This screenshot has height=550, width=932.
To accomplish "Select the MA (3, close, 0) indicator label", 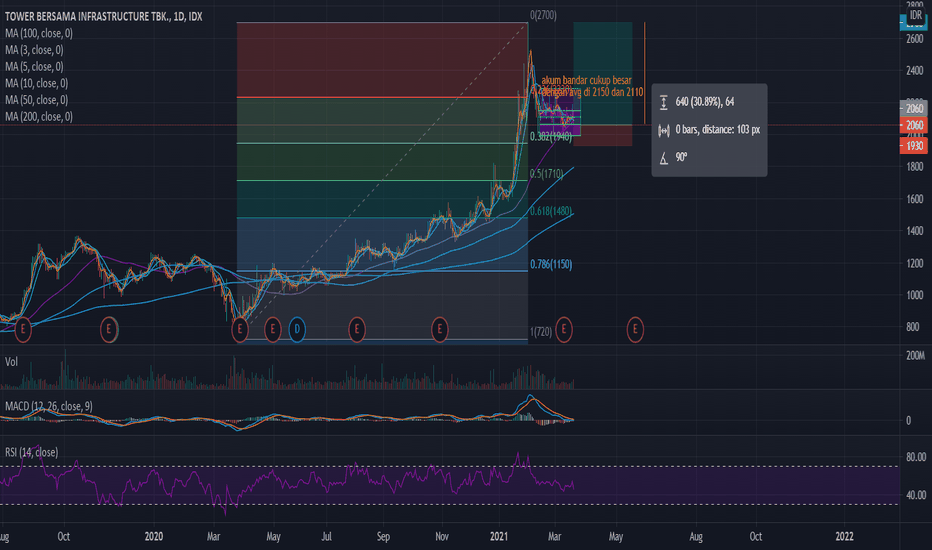I will [34, 50].
